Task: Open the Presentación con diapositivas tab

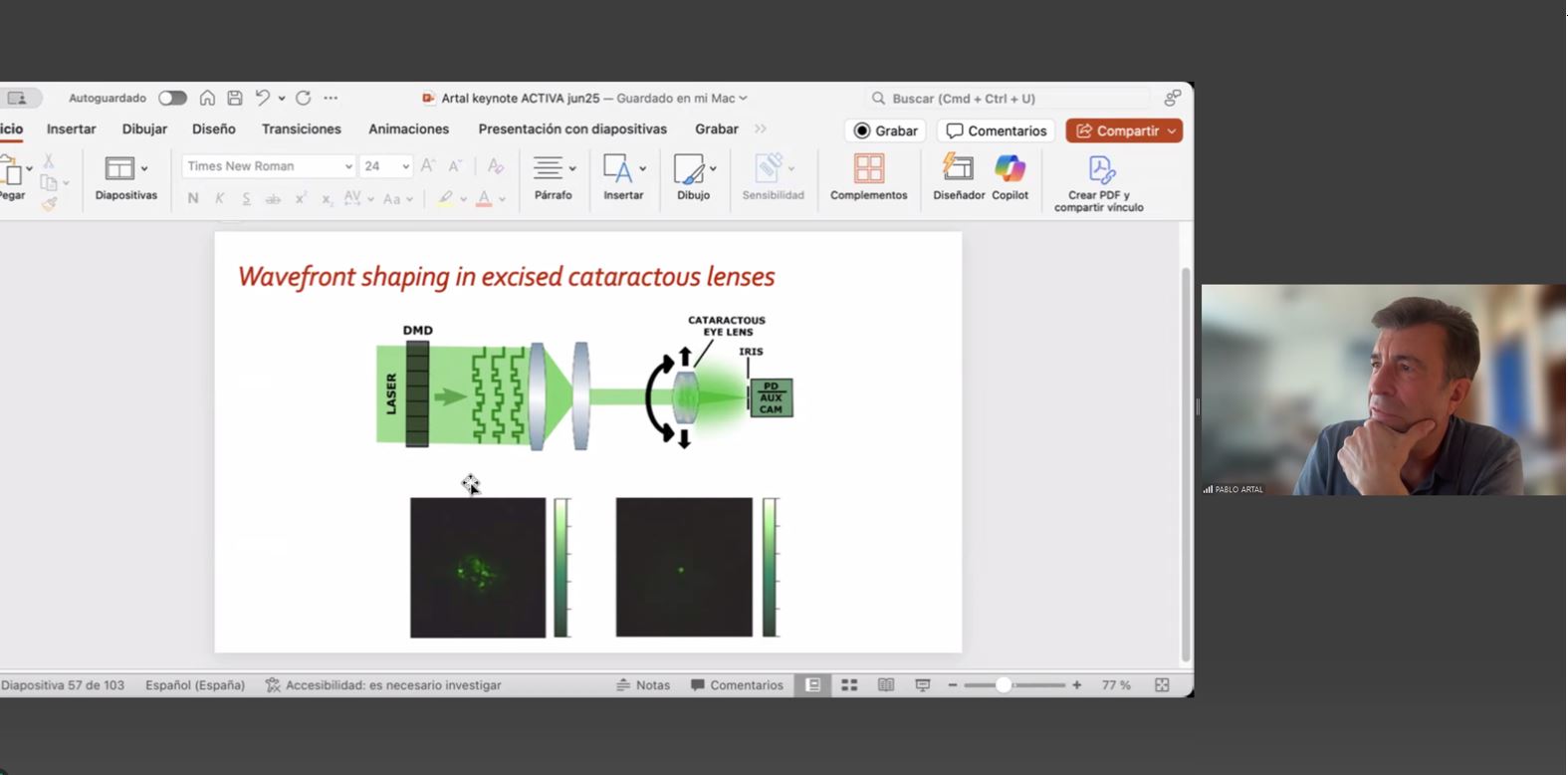Action: 572,129
